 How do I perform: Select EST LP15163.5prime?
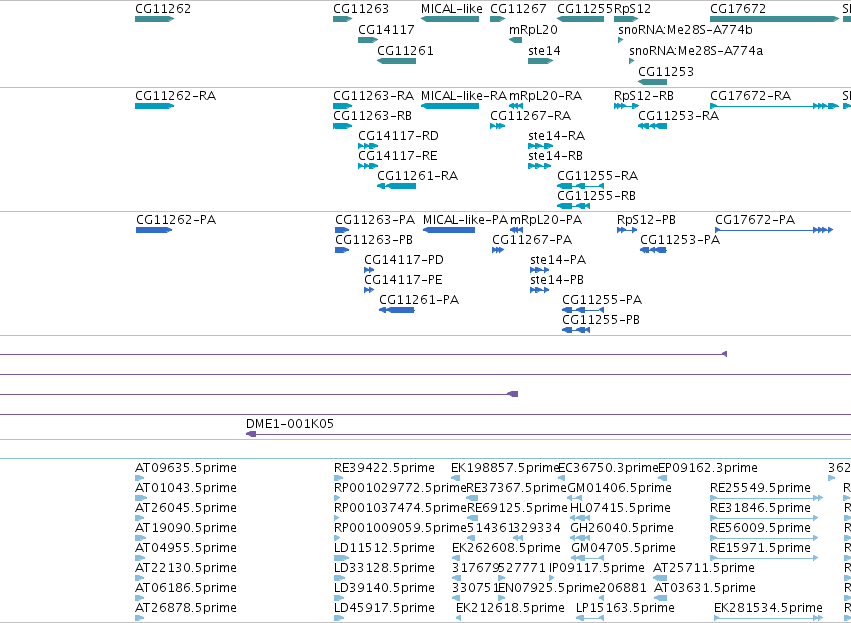pos(589,618)
